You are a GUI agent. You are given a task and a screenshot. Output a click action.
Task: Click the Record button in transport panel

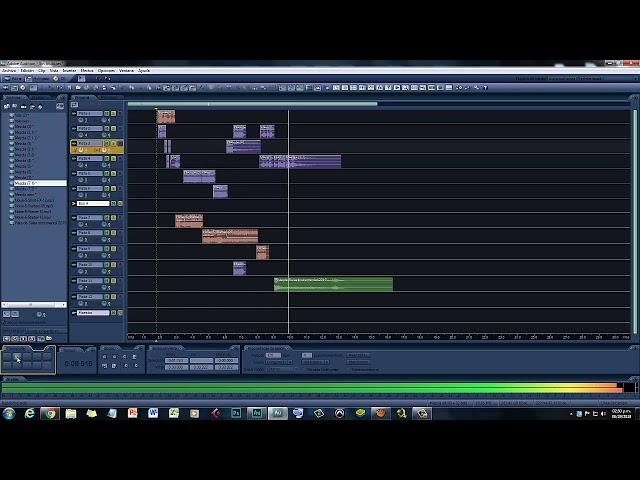(x=47, y=365)
